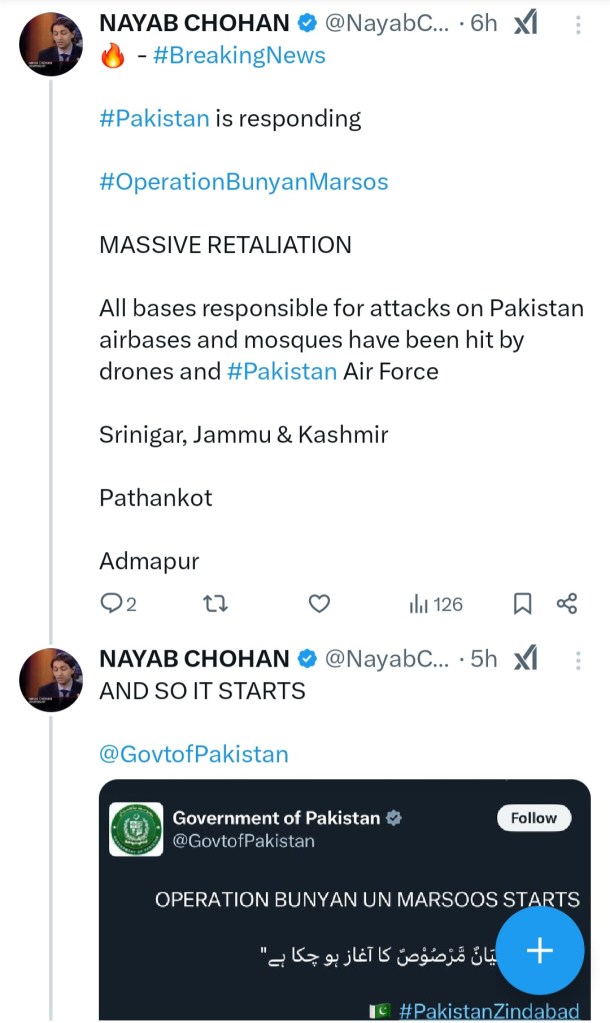The width and height of the screenshot is (610, 1023).
Task: Open #PakistanZindabad hashtag in quoted tweet
Action: click(488, 1012)
